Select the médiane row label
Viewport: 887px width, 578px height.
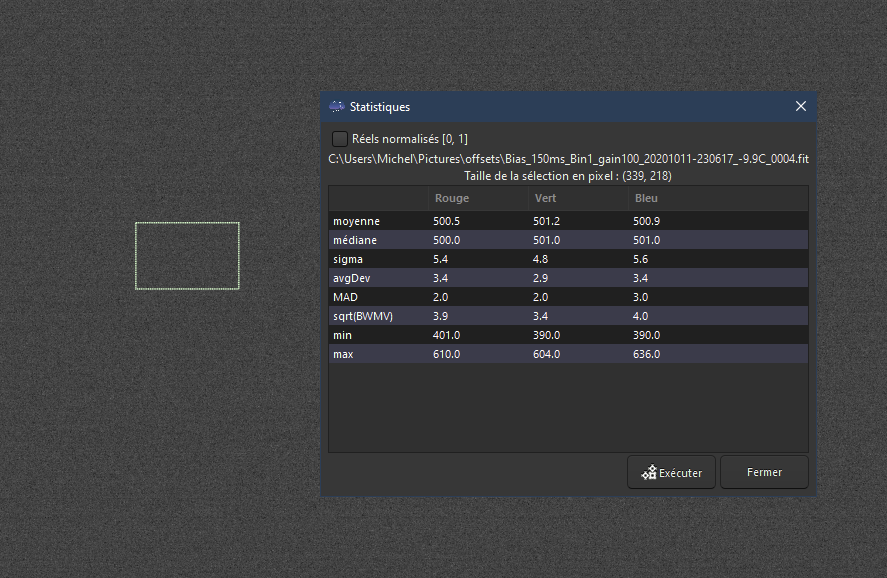coord(355,240)
